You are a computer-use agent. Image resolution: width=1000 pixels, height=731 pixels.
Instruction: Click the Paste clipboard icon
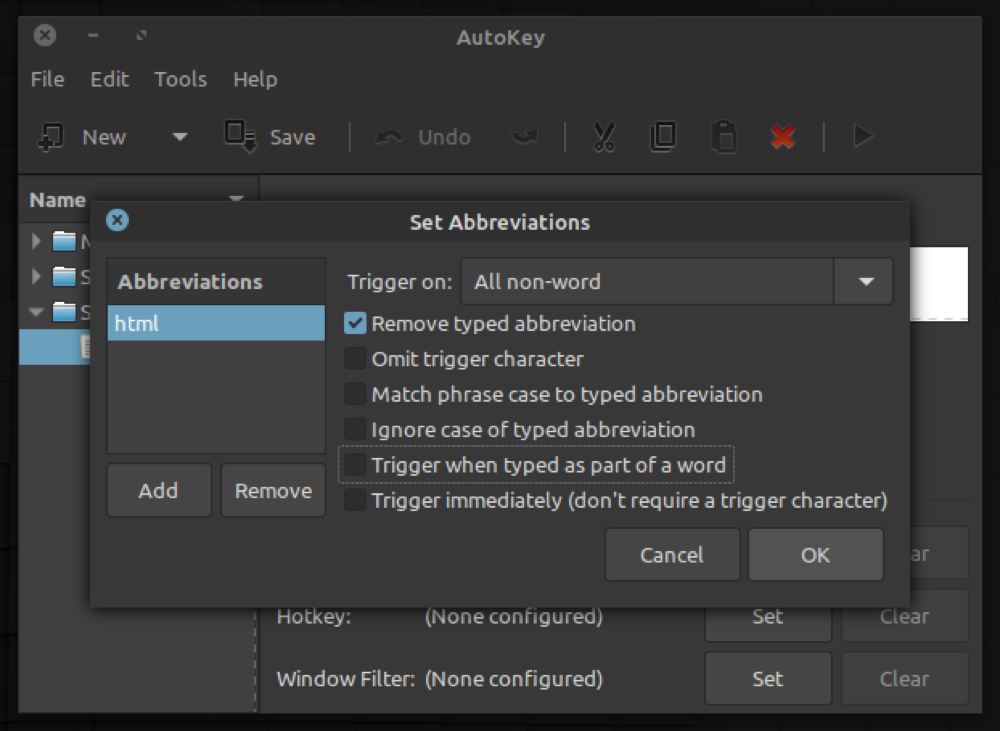pyautogui.click(x=724, y=137)
